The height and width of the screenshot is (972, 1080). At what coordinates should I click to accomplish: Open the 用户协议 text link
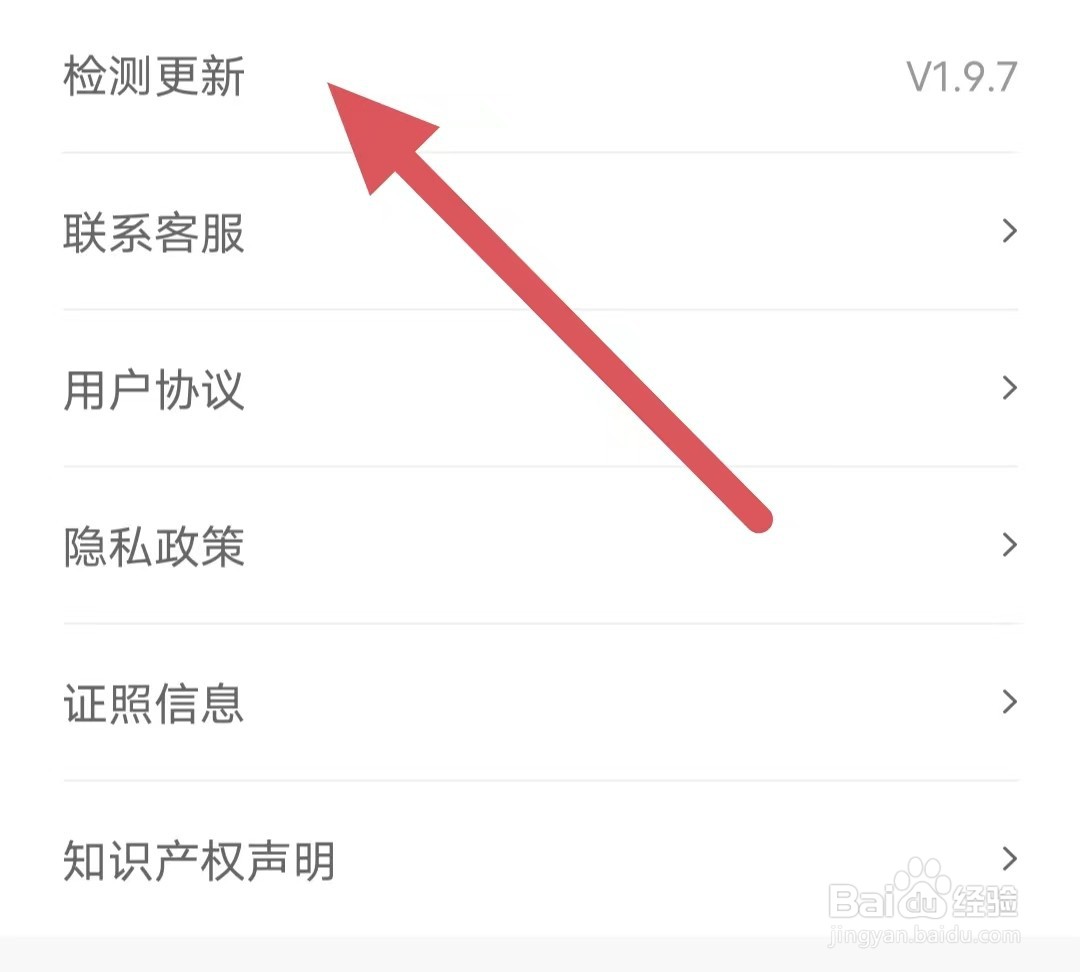(x=154, y=390)
